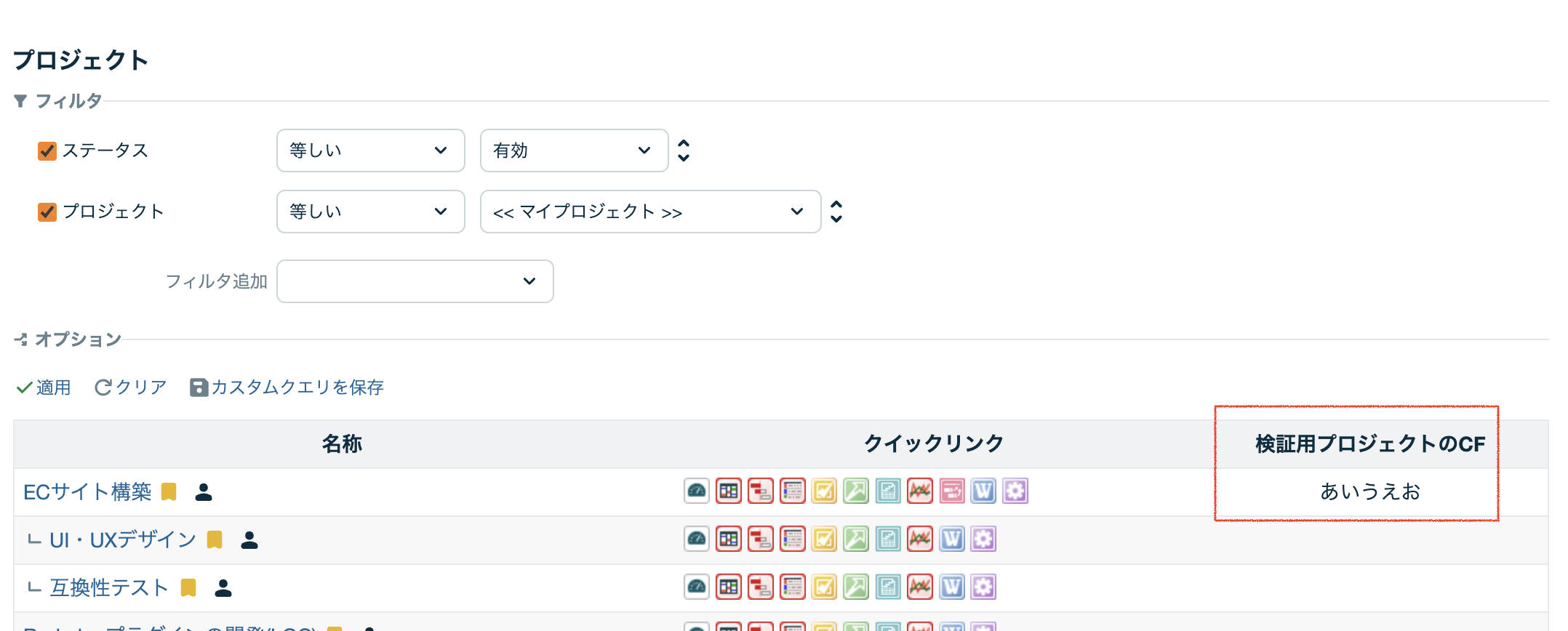Click the bookmark icon next to UI・UXデザイン
Viewport: 1568px width, 631px height.
tap(215, 539)
